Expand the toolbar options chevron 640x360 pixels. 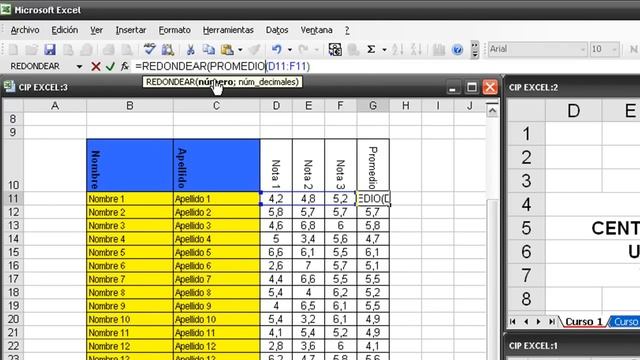(x=475, y=50)
